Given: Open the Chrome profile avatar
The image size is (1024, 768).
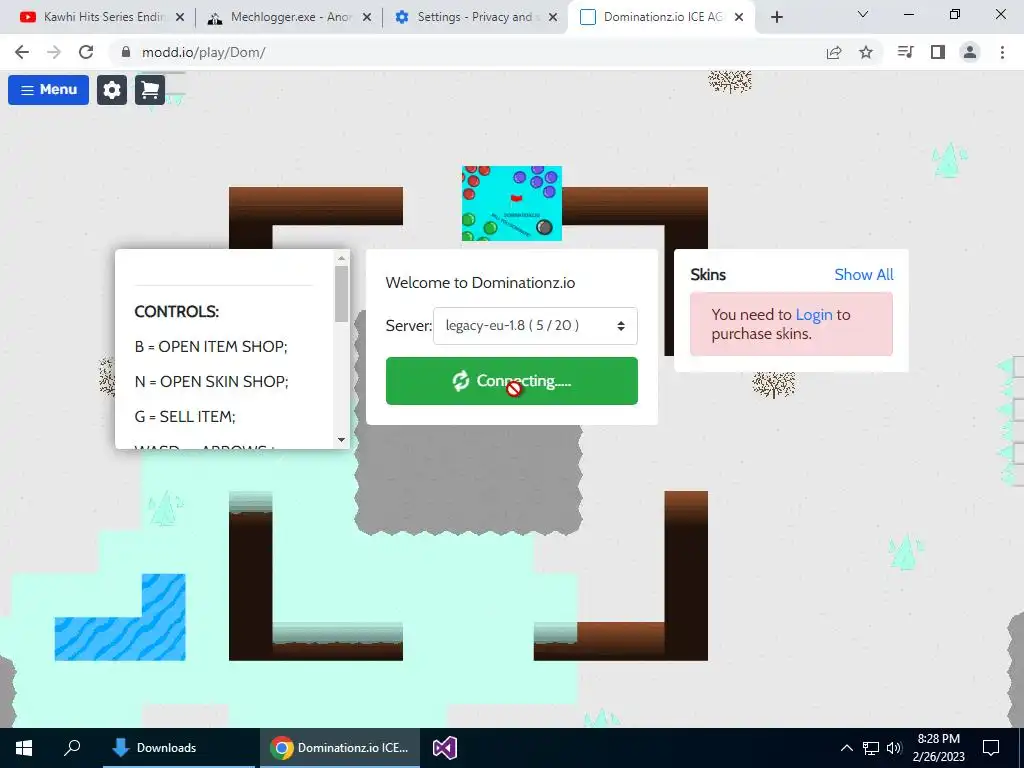Looking at the screenshot, I should click(x=970, y=52).
